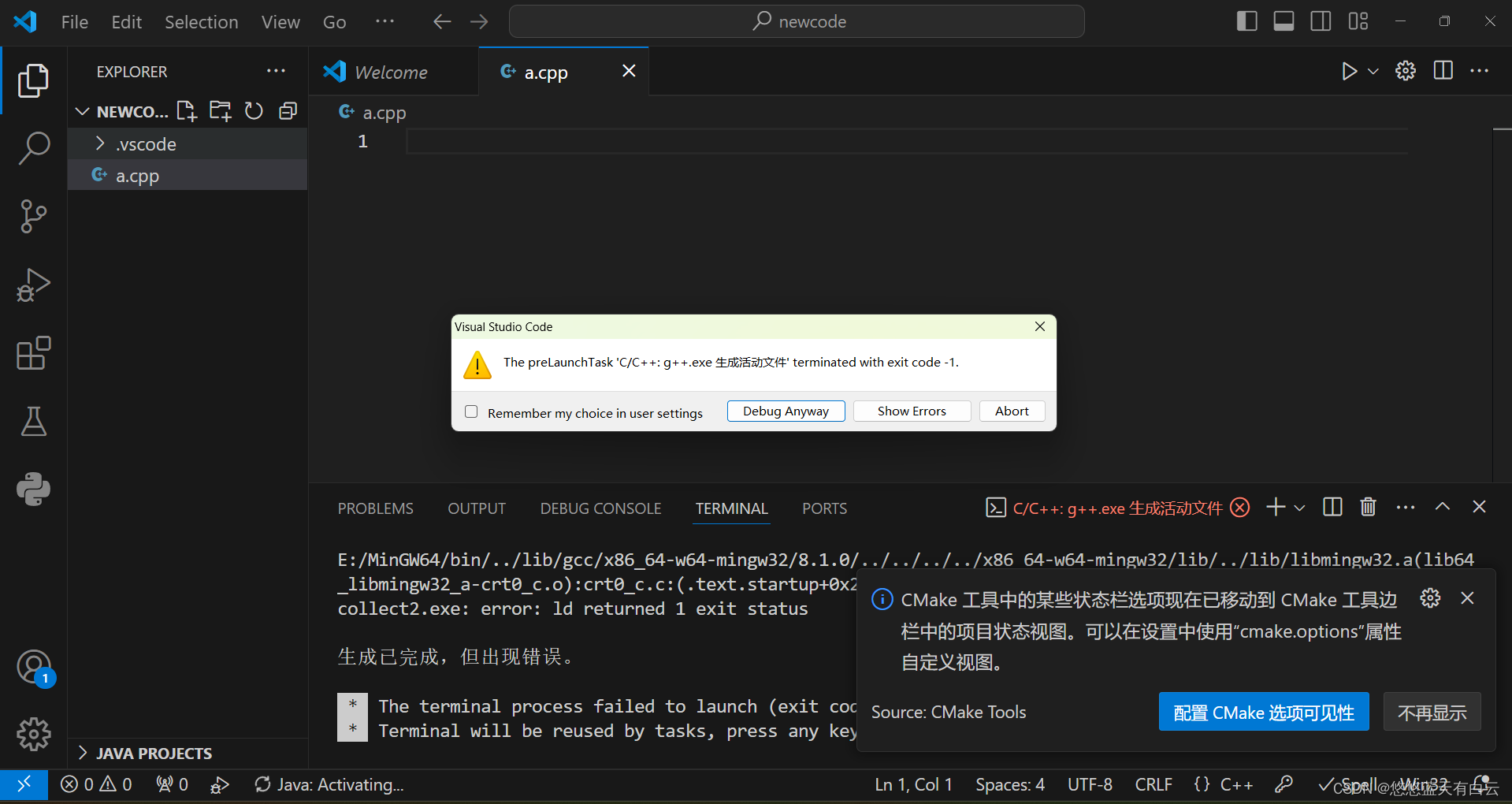Open the Go menu
Screen dimensions: 1512x804
[334, 21]
